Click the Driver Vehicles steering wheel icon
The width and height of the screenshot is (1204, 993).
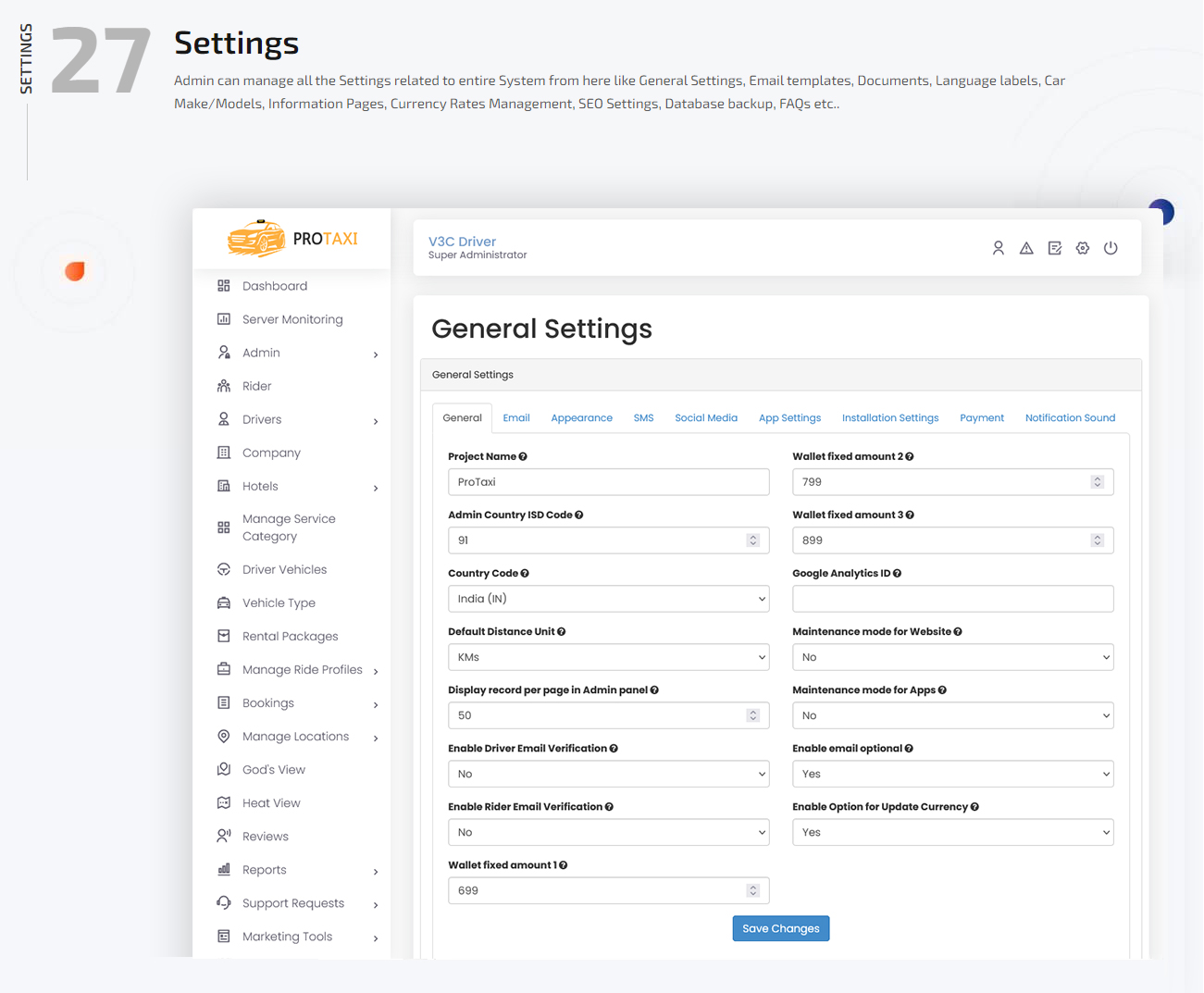[x=224, y=569]
